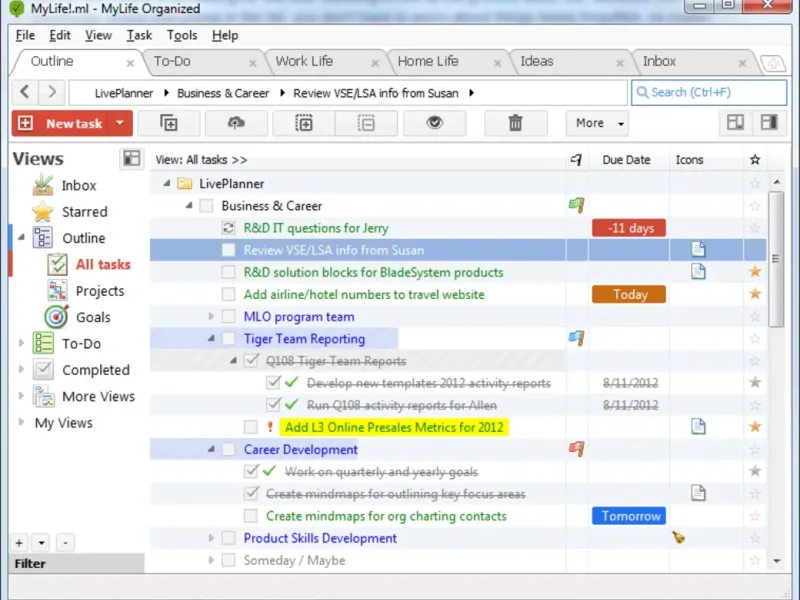The width and height of the screenshot is (800, 600).
Task: Click the flag column header icon
Action: (576, 160)
